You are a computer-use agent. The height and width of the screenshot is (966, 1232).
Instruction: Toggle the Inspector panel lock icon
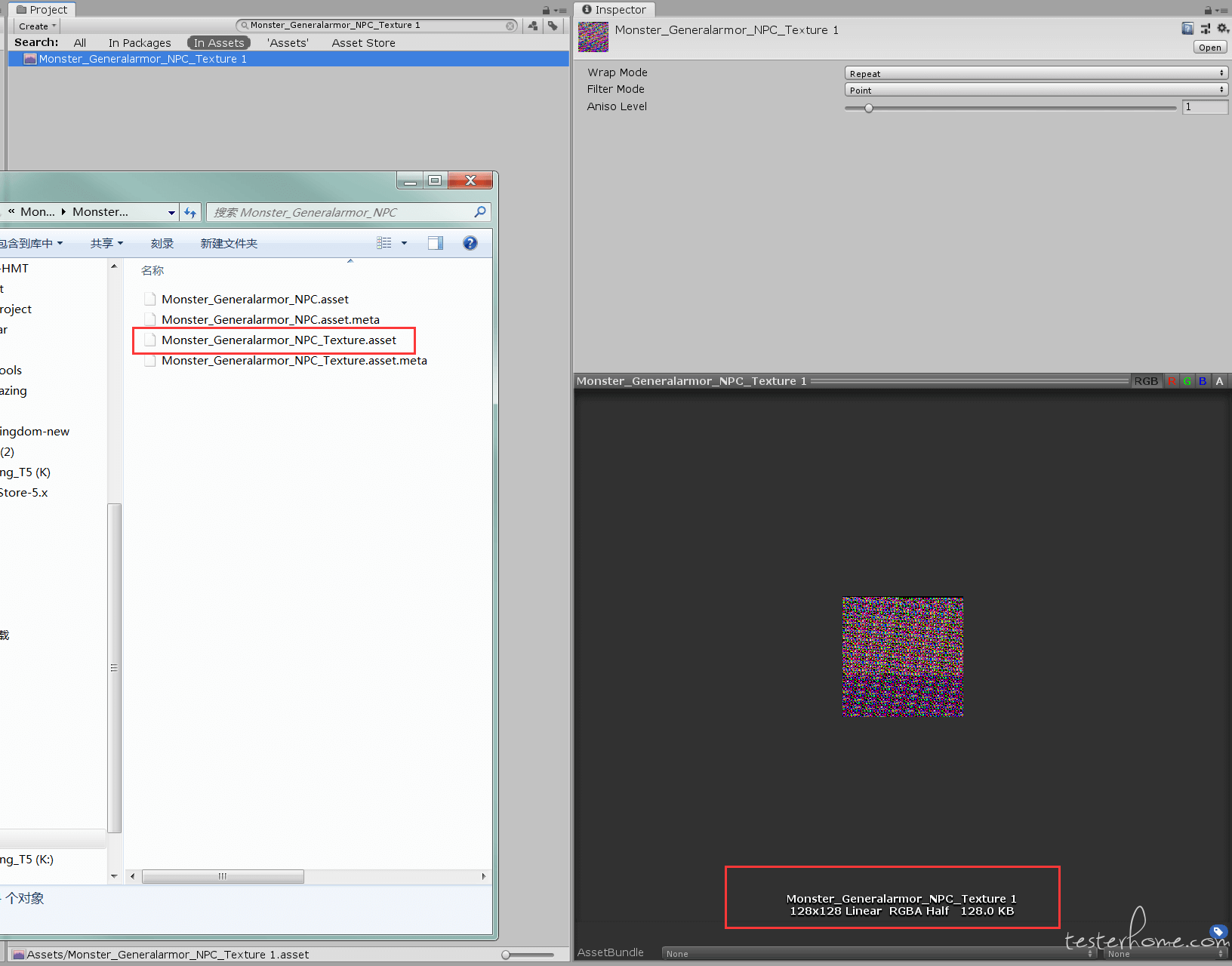coord(1208,10)
